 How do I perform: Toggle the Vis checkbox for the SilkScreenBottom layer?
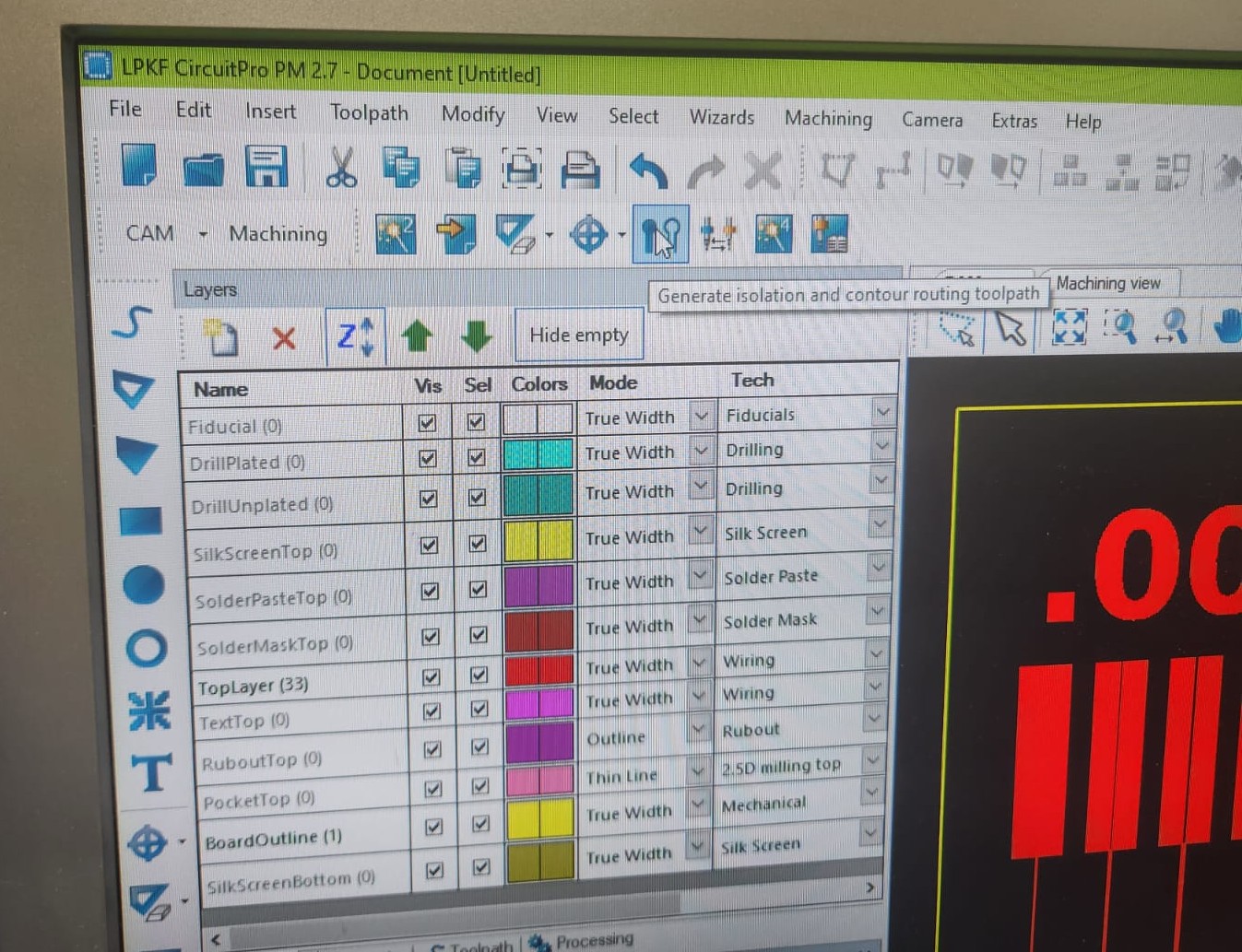click(x=434, y=870)
